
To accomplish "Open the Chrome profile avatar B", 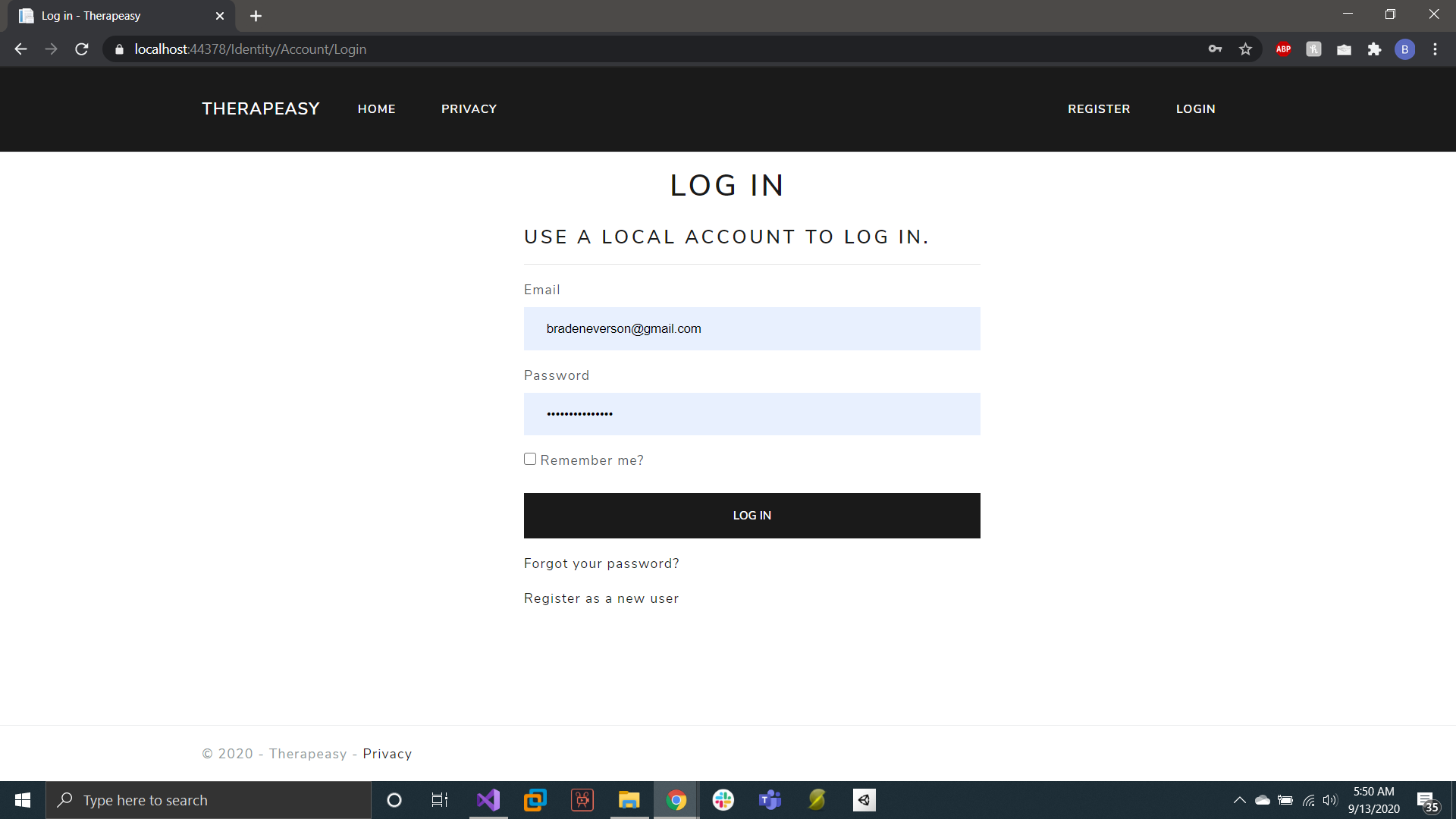I will click(1404, 49).
